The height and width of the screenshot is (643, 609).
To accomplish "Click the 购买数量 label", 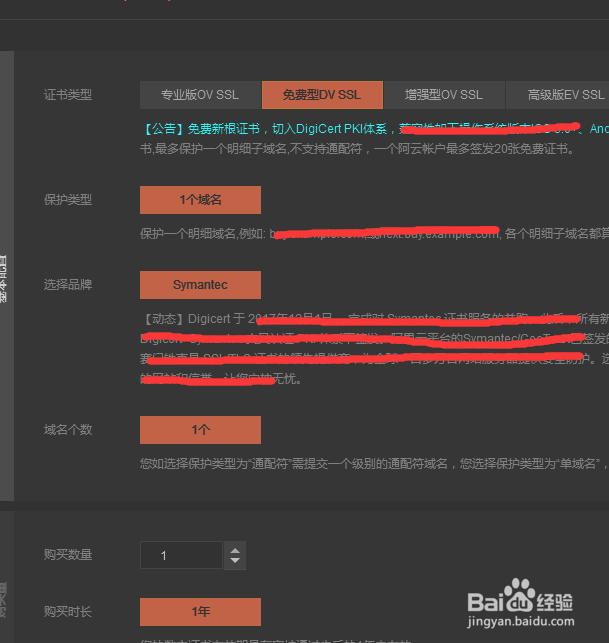I will (68, 555).
